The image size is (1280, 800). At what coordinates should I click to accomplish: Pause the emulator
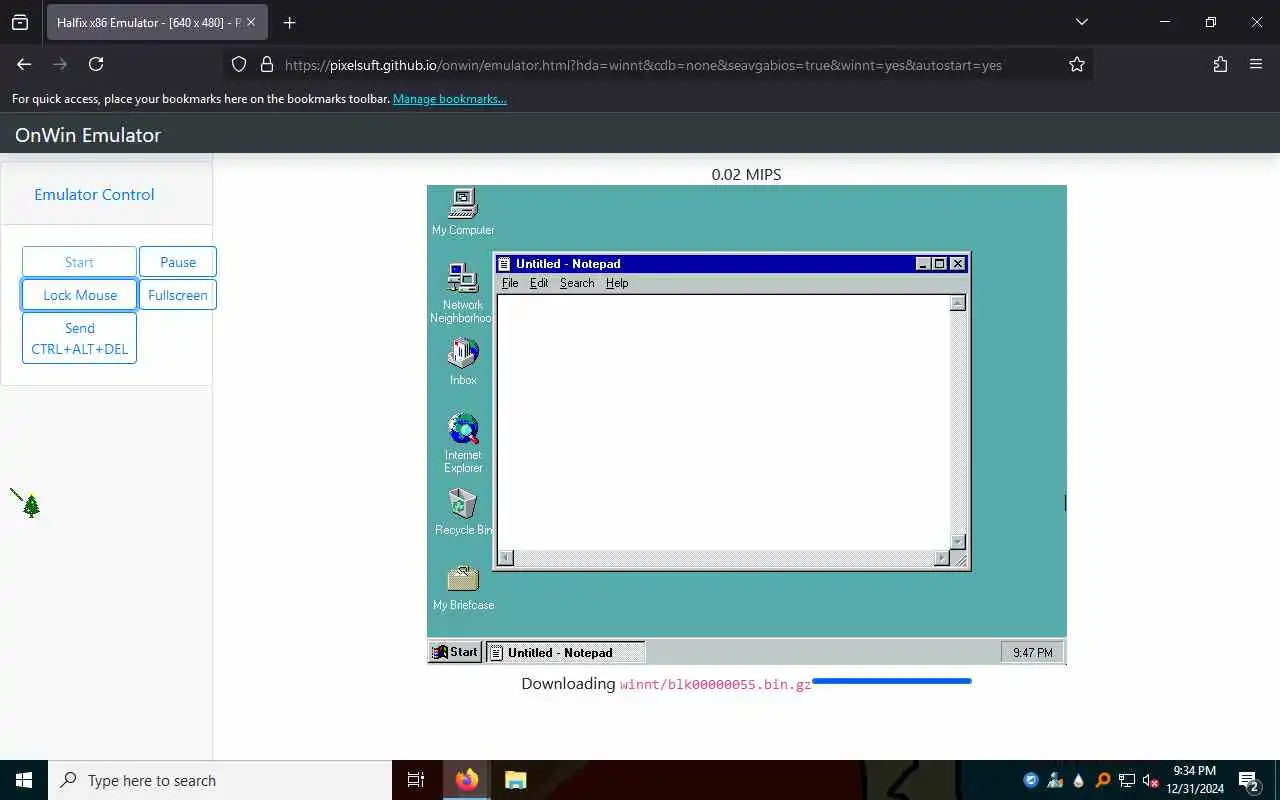(x=178, y=262)
